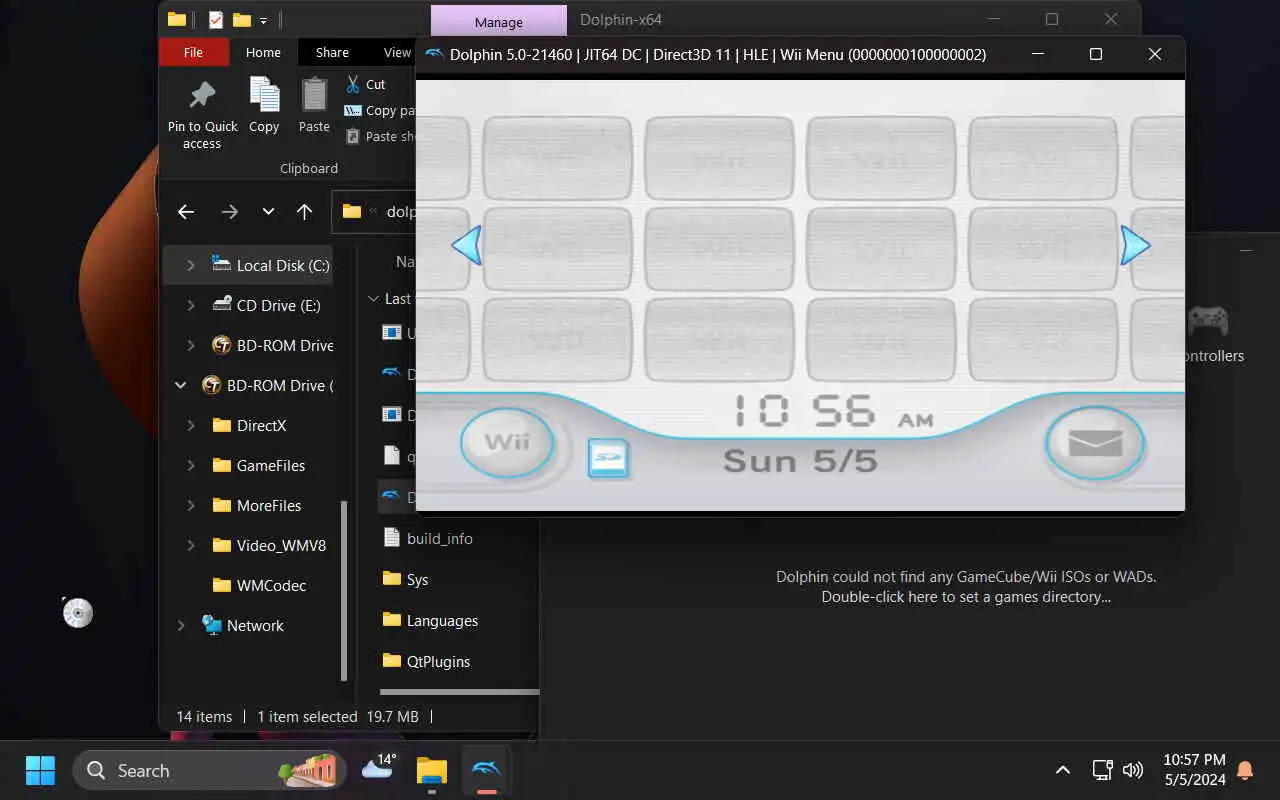Click the Wii Menu clock showing 10 56 AM
The width and height of the screenshot is (1280, 800).
point(832,412)
